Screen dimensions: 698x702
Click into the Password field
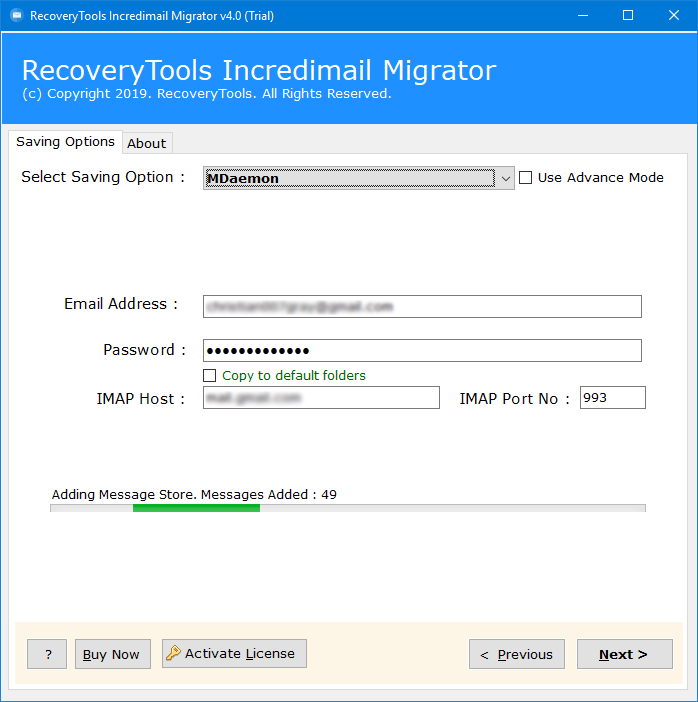click(422, 351)
